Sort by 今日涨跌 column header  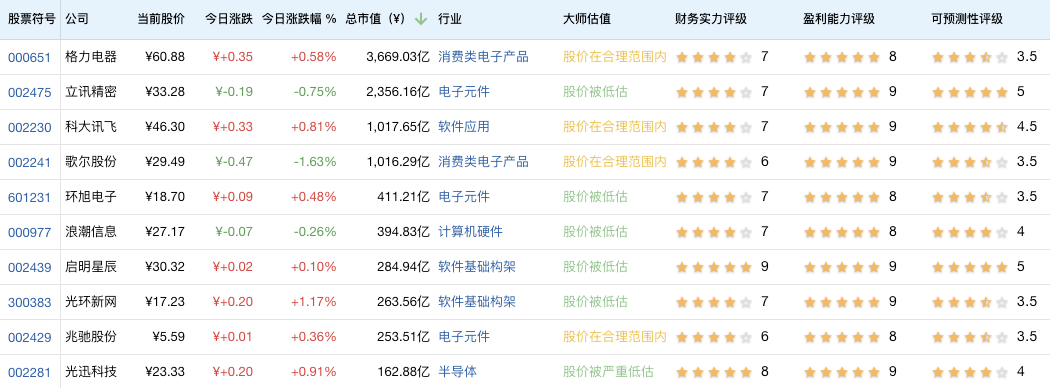point(229,19)
